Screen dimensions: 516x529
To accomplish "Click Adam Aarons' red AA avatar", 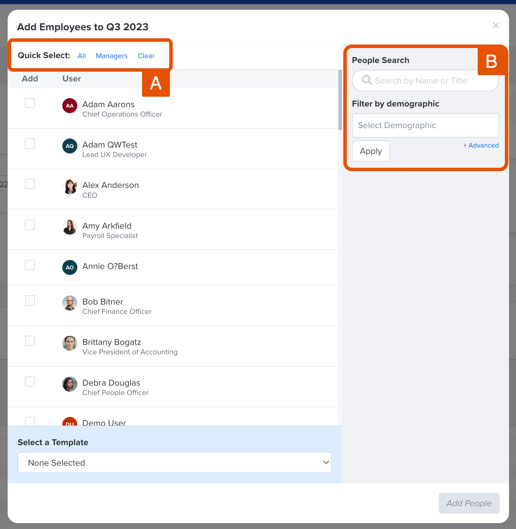I will click(70, 106).
